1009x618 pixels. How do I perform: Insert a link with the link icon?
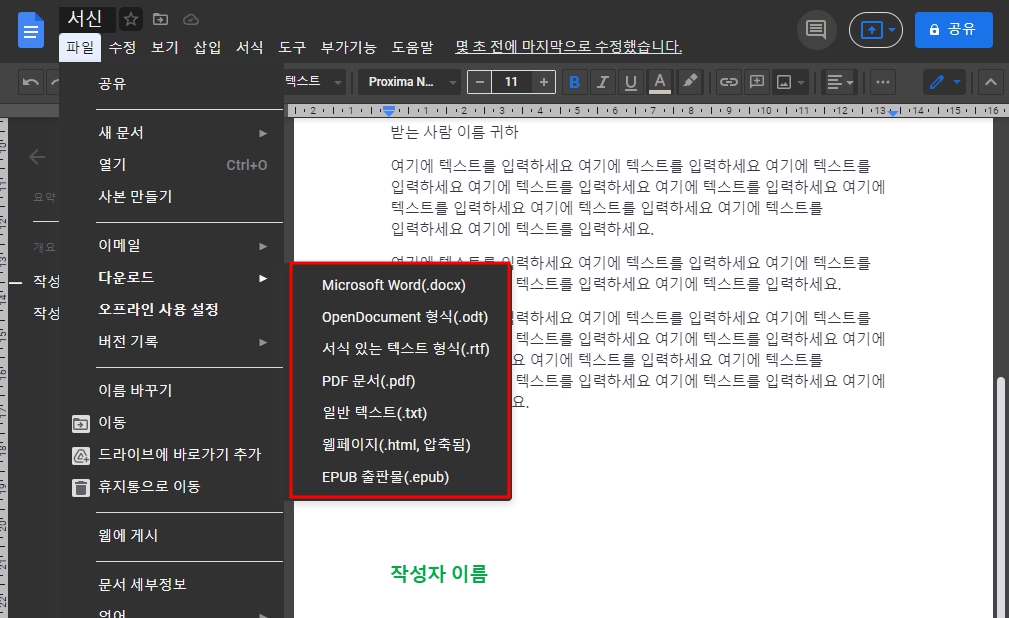click(x=728, y=82)
